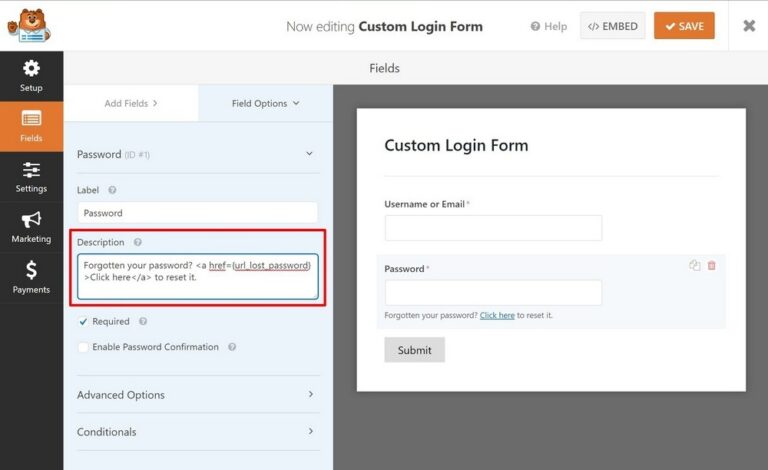
Task: Follow the 'Click here' reset link
Action: click(x=497, y=315)
